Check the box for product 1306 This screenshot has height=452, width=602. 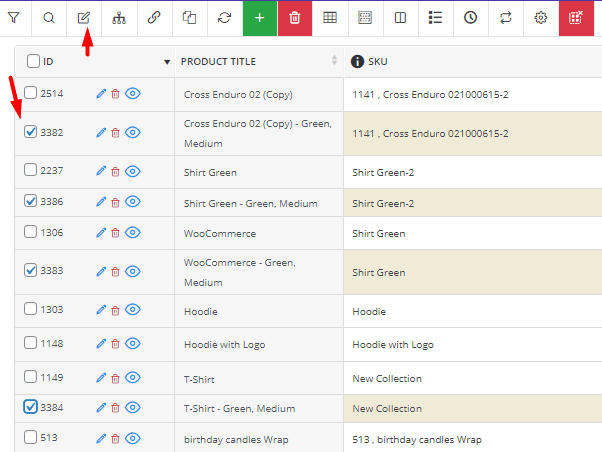30,232
